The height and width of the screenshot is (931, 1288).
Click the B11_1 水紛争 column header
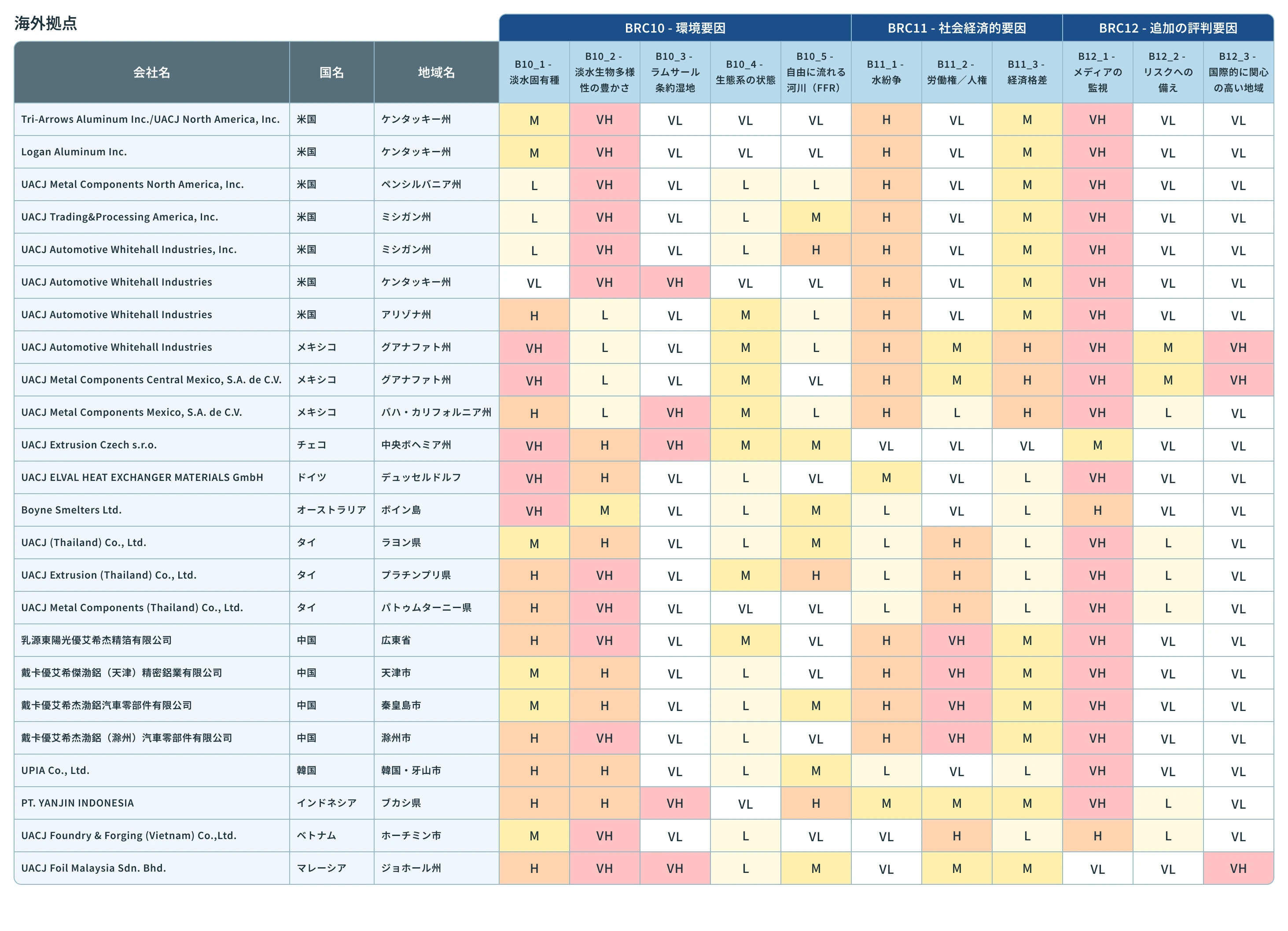point(887,72)
